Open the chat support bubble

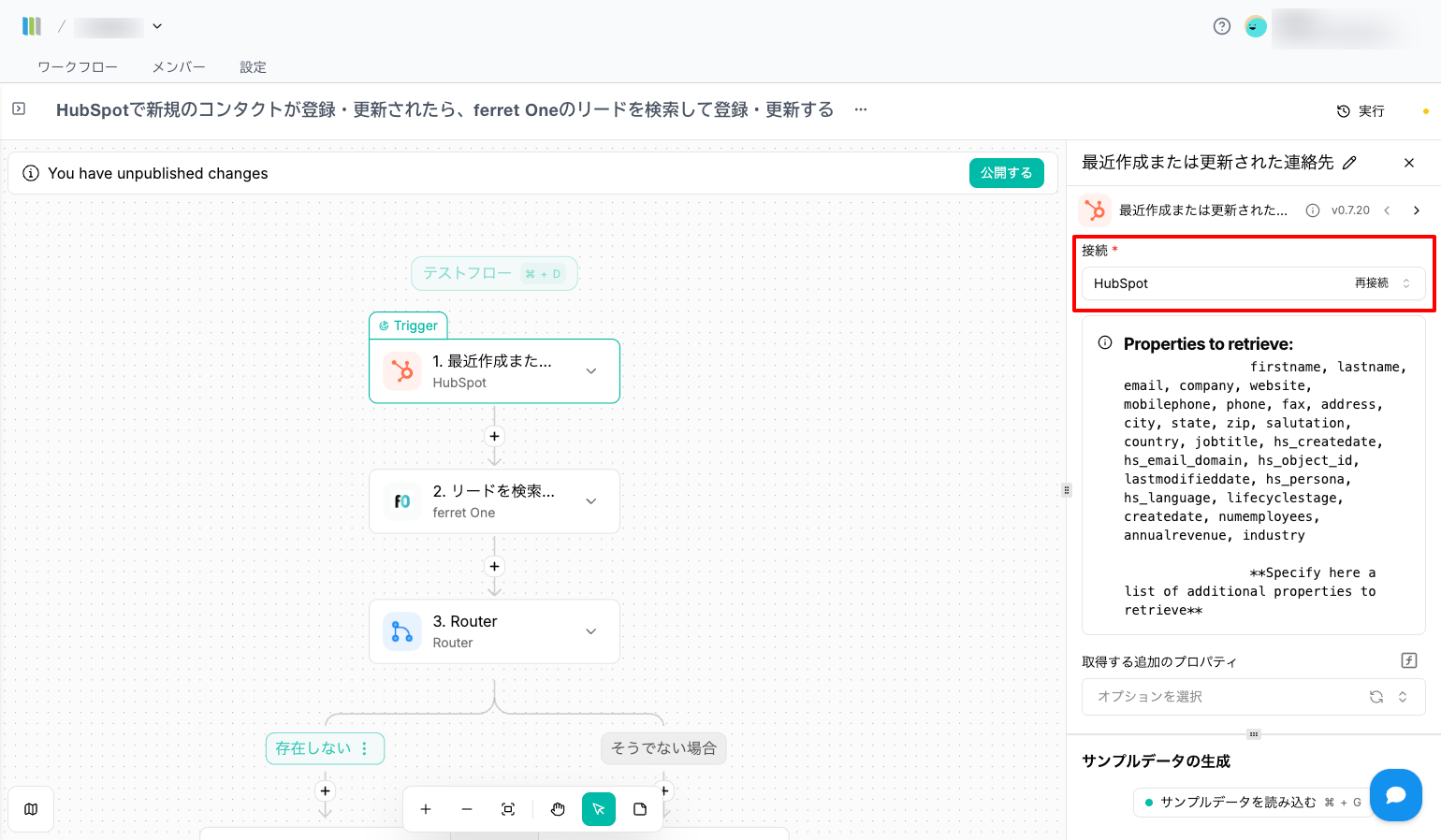[x=1395, y=794]
